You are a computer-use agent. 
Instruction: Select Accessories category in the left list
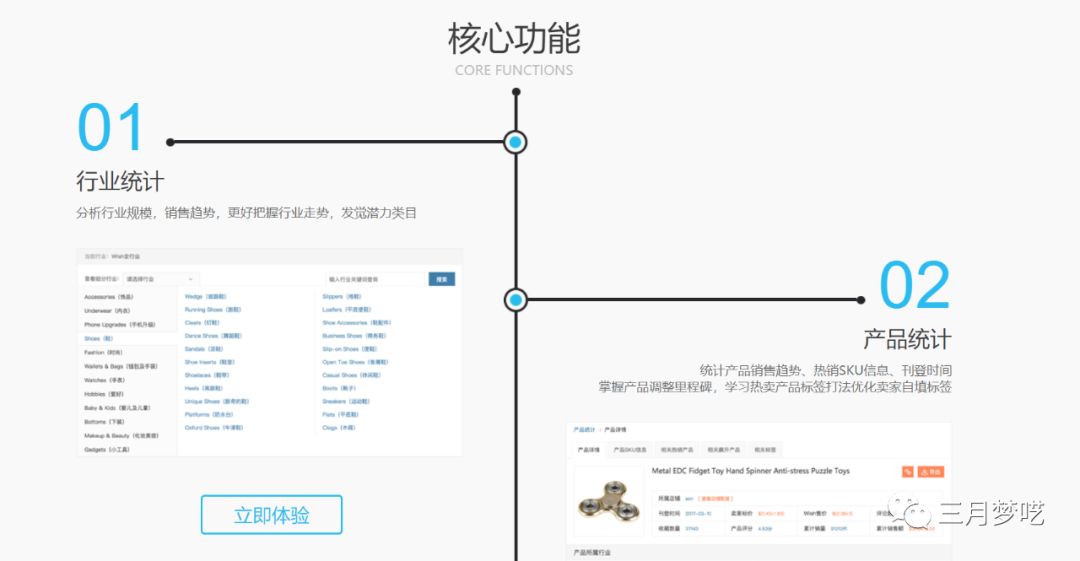(x=108, y=297)
